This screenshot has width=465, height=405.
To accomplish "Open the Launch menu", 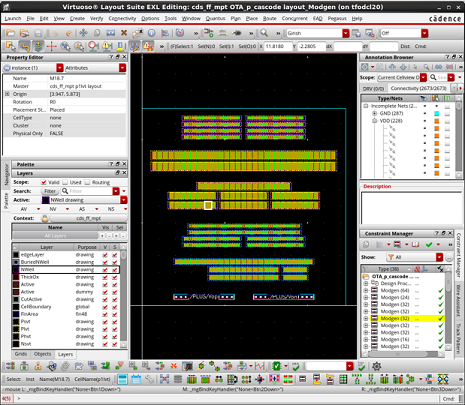I will (x=13, y=18).
